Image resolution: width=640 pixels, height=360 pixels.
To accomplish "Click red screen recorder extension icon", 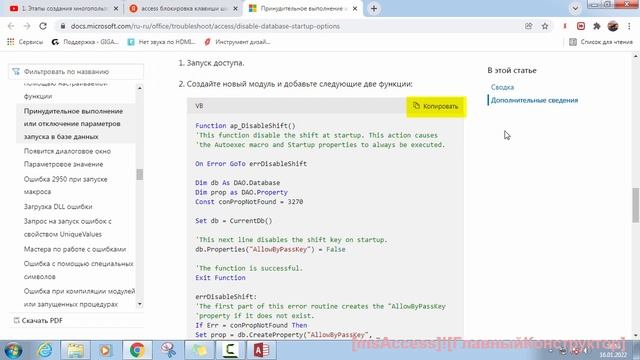I will pyautogui.click(x=581, y=26).
